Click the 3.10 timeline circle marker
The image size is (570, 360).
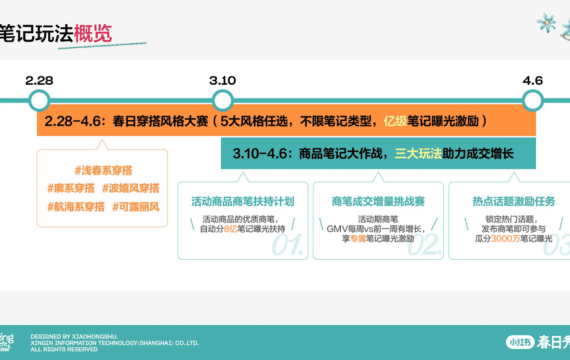point(222,100)
